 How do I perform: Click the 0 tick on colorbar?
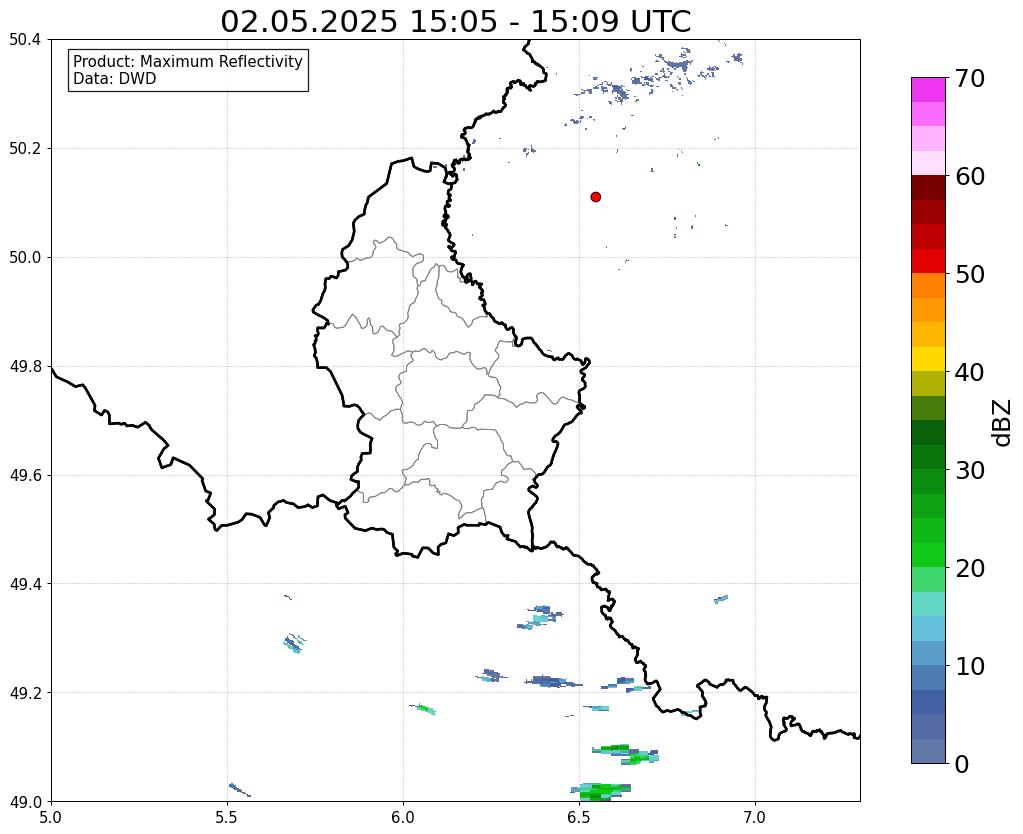click(962, 764)
